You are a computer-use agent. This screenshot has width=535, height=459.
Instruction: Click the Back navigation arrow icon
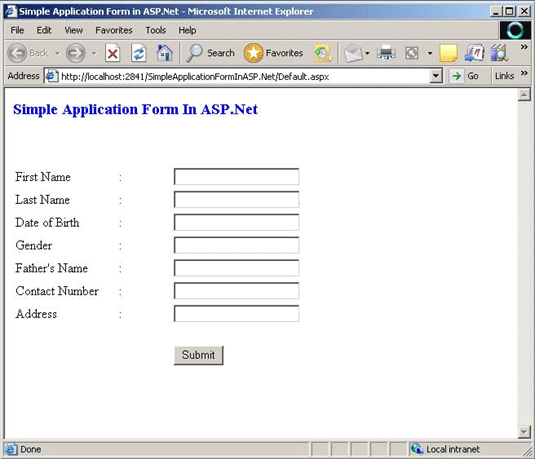pyautogui.click(x=17, y=53)
